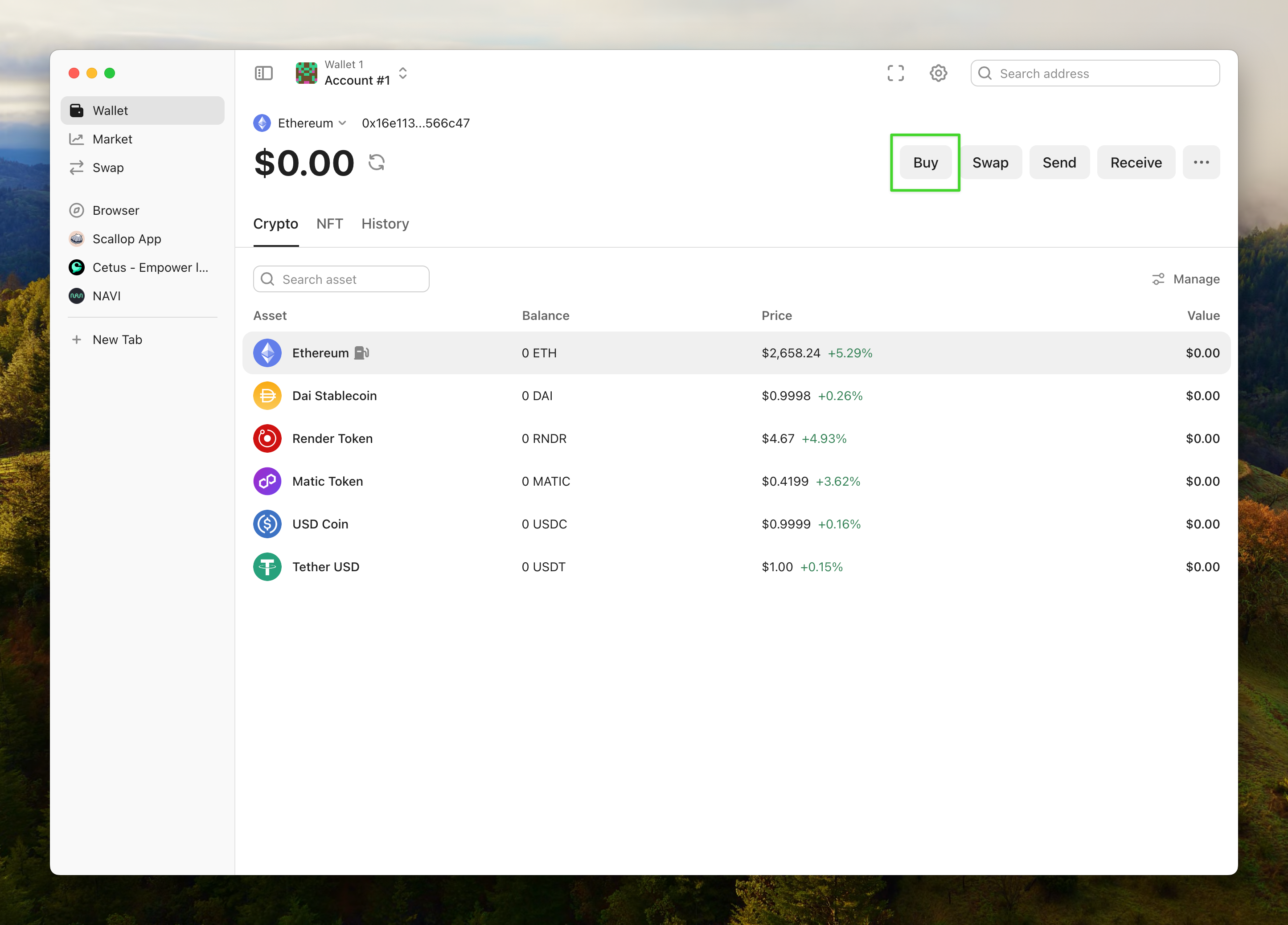Click the gas pump icon beside Ethereum

tap(362, 353)
